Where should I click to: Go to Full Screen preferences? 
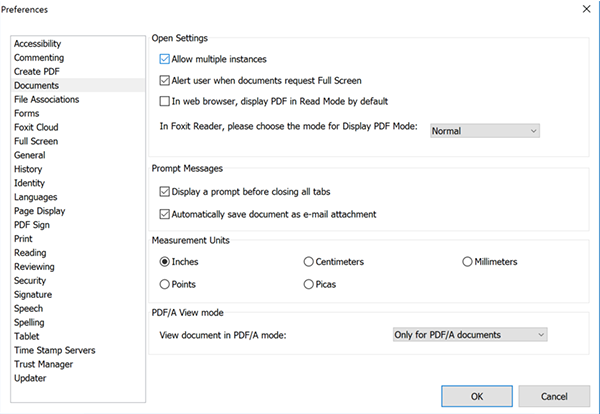[x=78, y=141]
